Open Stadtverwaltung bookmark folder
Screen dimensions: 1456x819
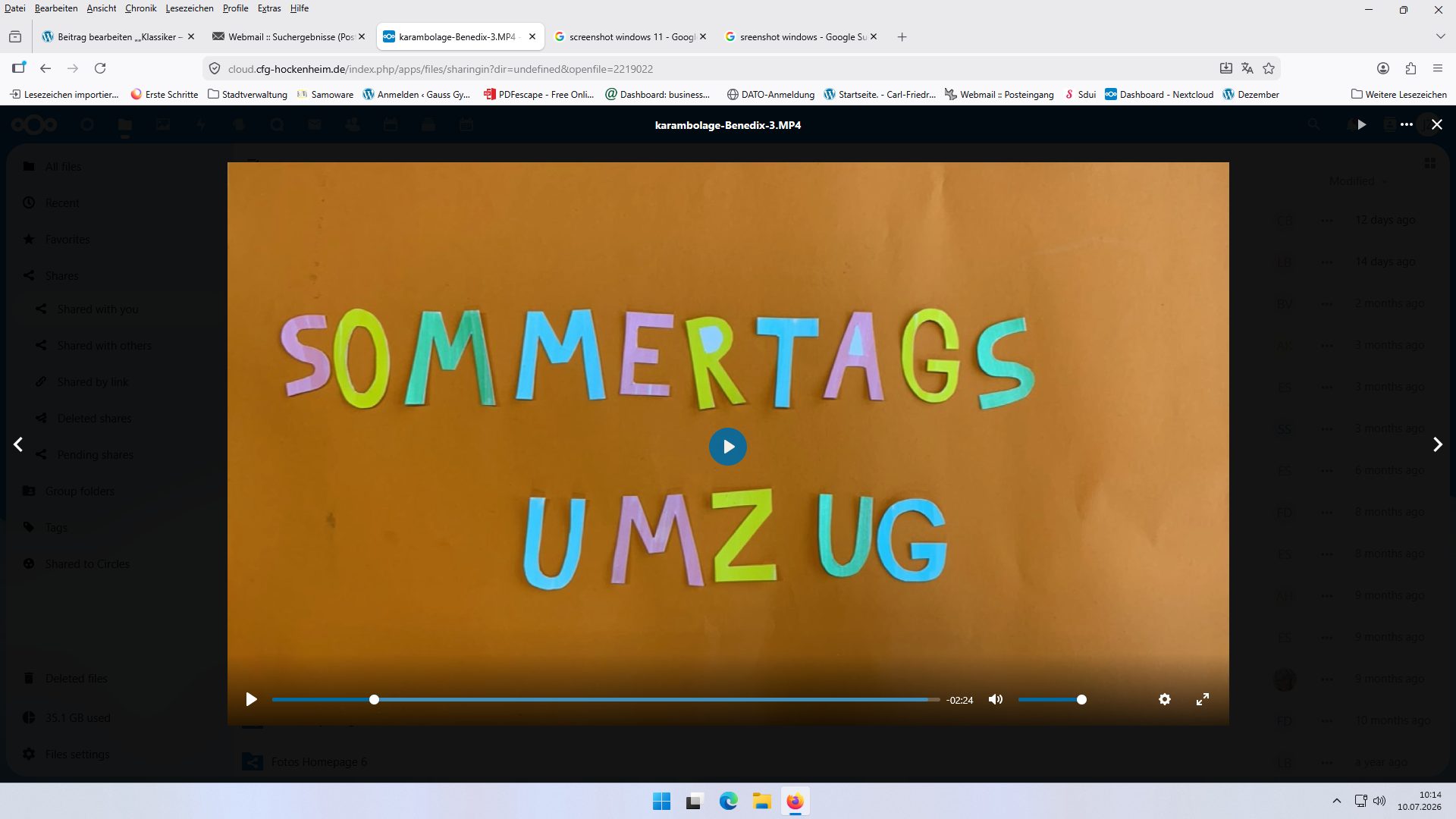tap(247, 94)
